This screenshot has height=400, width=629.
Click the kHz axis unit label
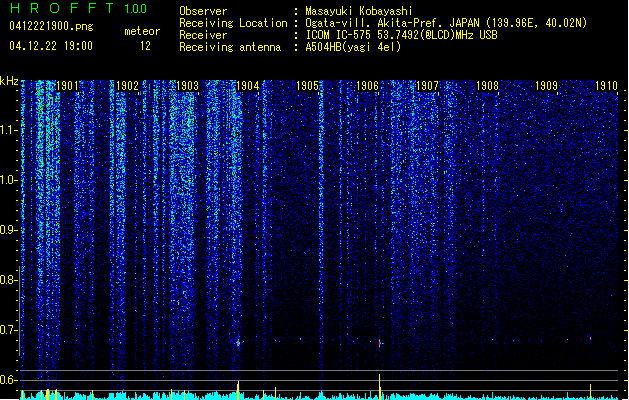9,81
